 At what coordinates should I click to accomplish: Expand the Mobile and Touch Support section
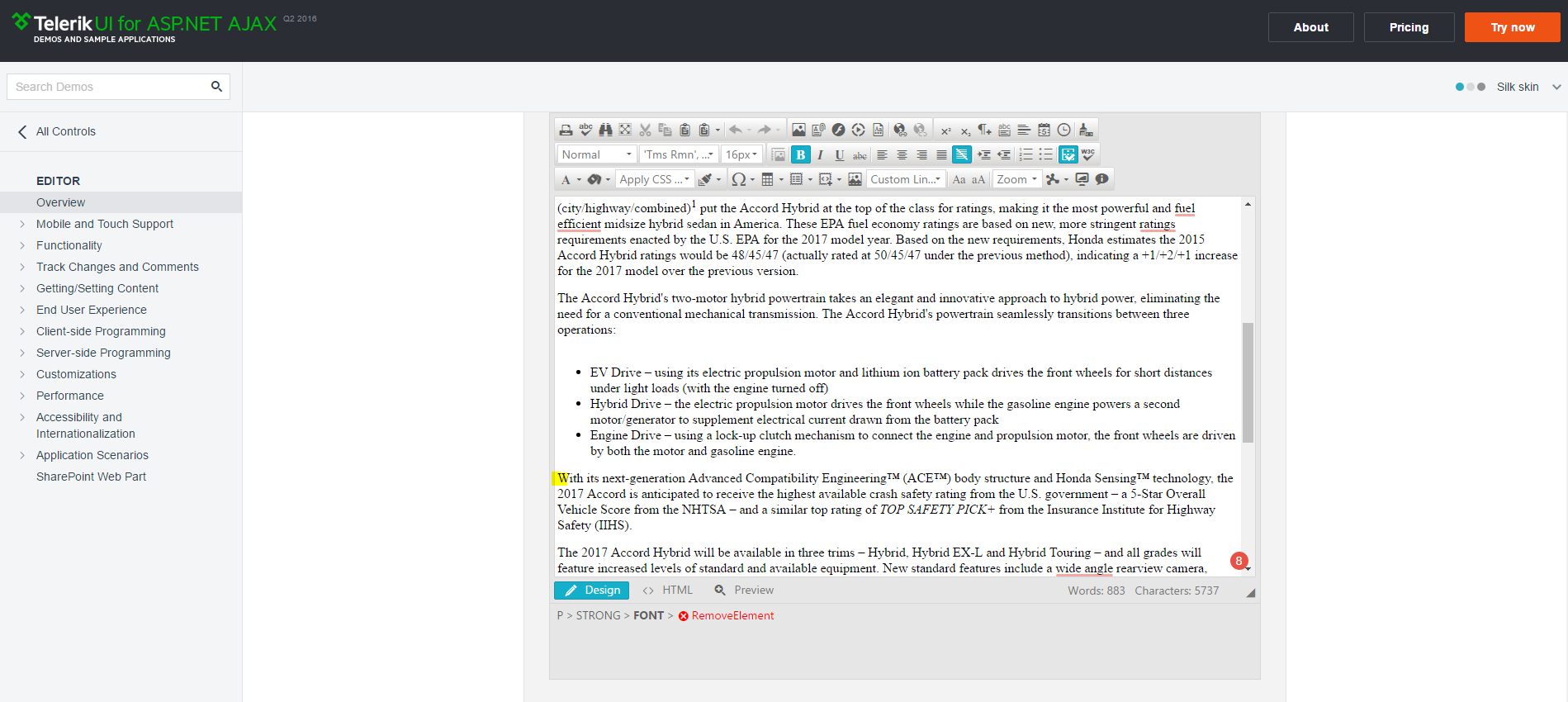pyautogui.click(x=105, y=224)
